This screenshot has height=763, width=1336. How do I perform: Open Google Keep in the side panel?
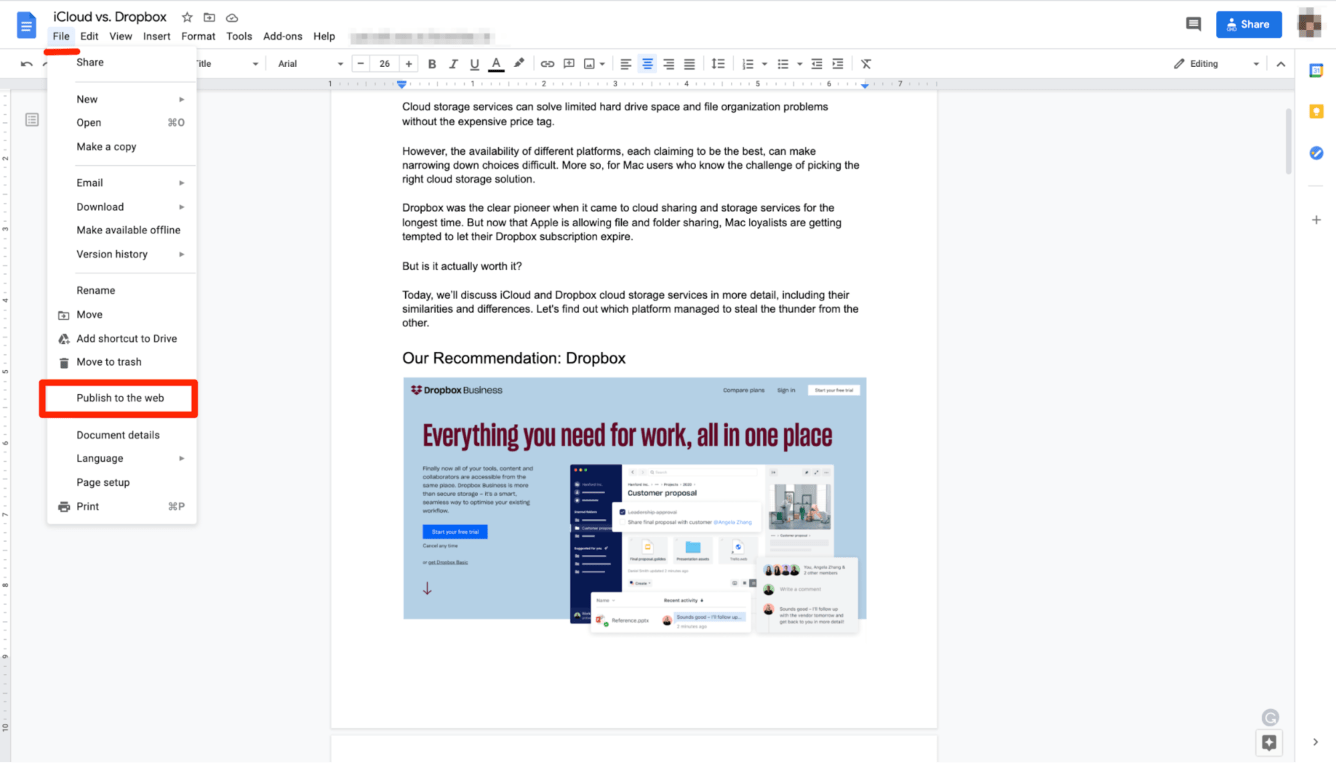click(1316, 111)
